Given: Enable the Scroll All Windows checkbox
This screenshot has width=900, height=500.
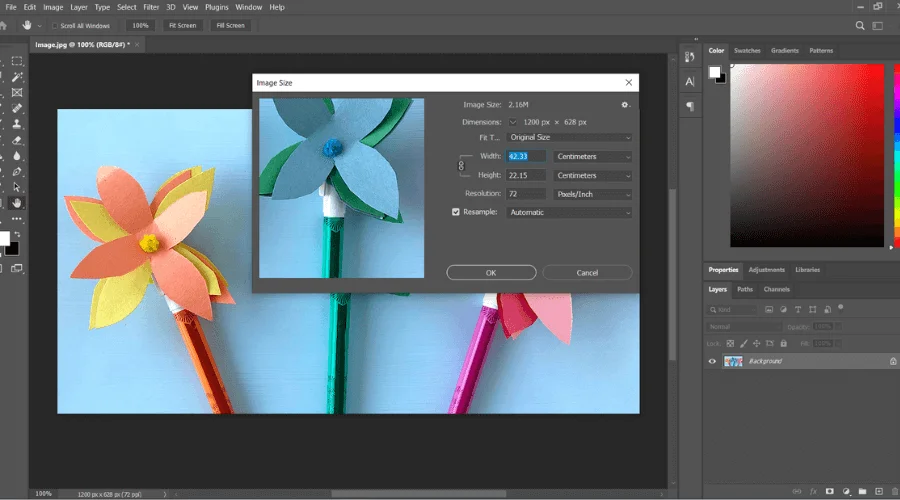Looking at the screenshot, I should 55,25.
